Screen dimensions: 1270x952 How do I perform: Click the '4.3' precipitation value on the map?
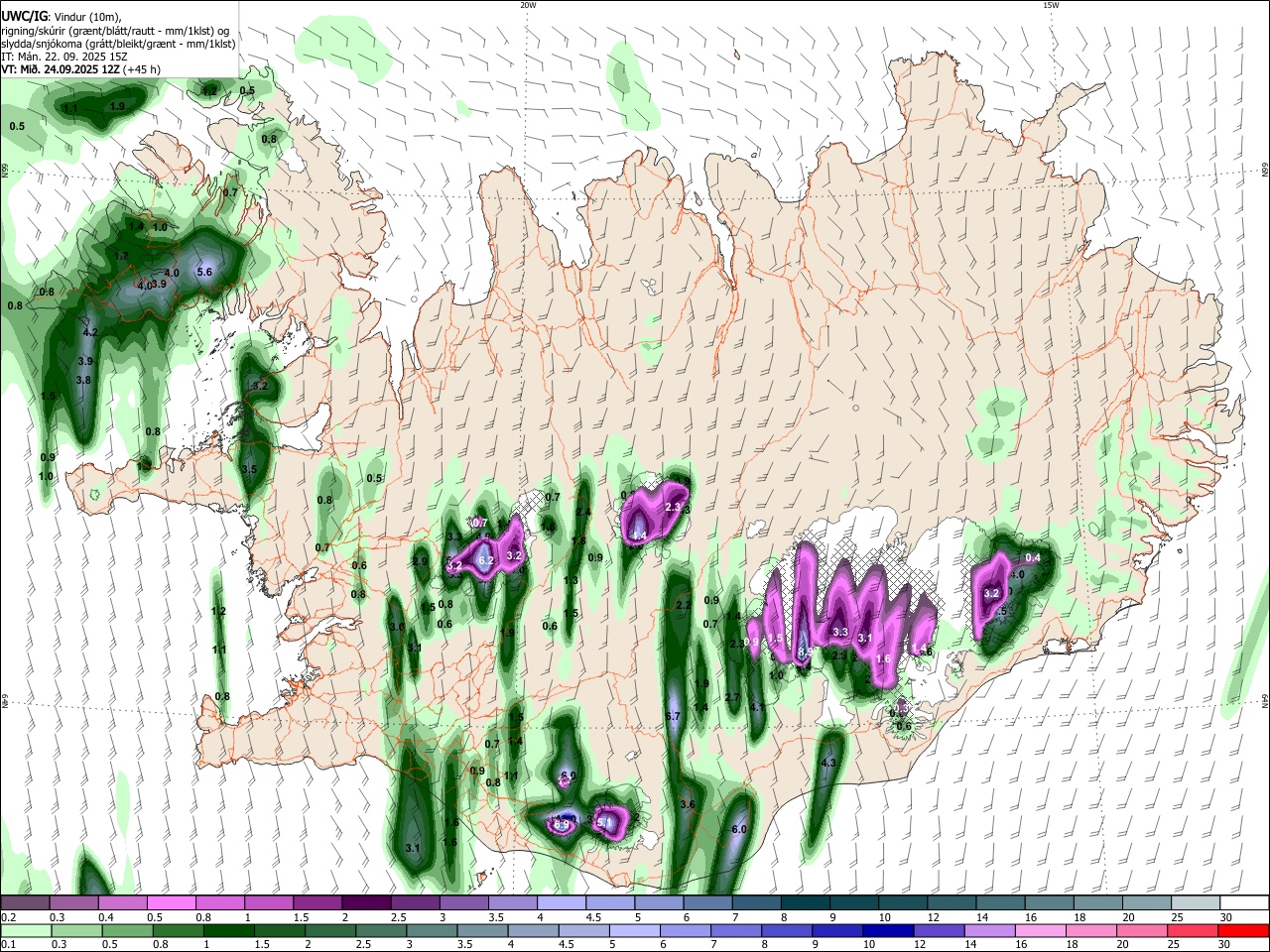pos(830,763)
